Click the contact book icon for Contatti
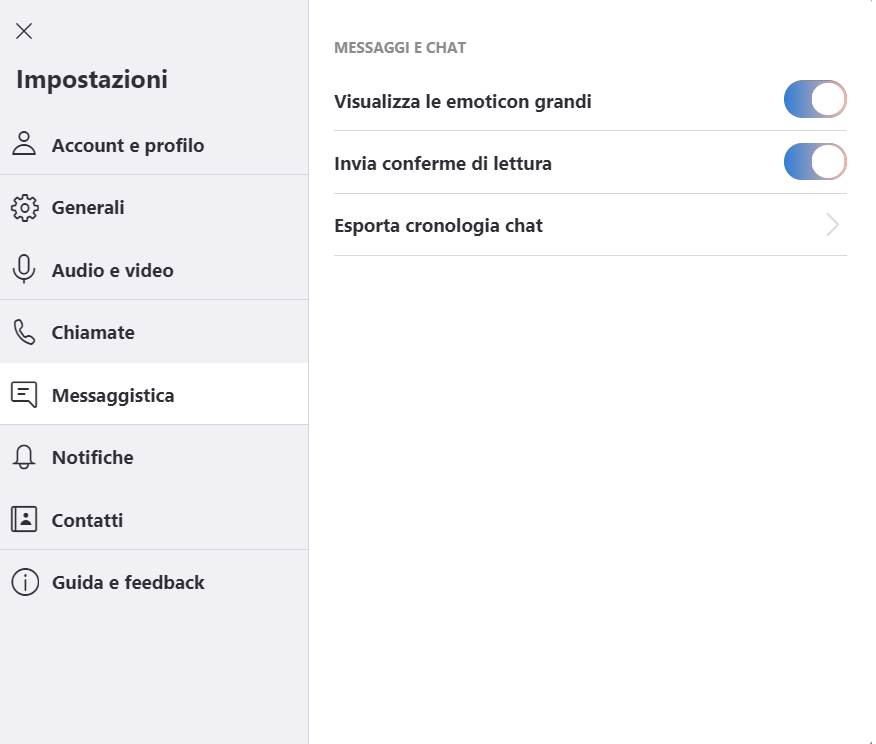The height and width of the screenshot is (744, 876). tap(24, 519)
